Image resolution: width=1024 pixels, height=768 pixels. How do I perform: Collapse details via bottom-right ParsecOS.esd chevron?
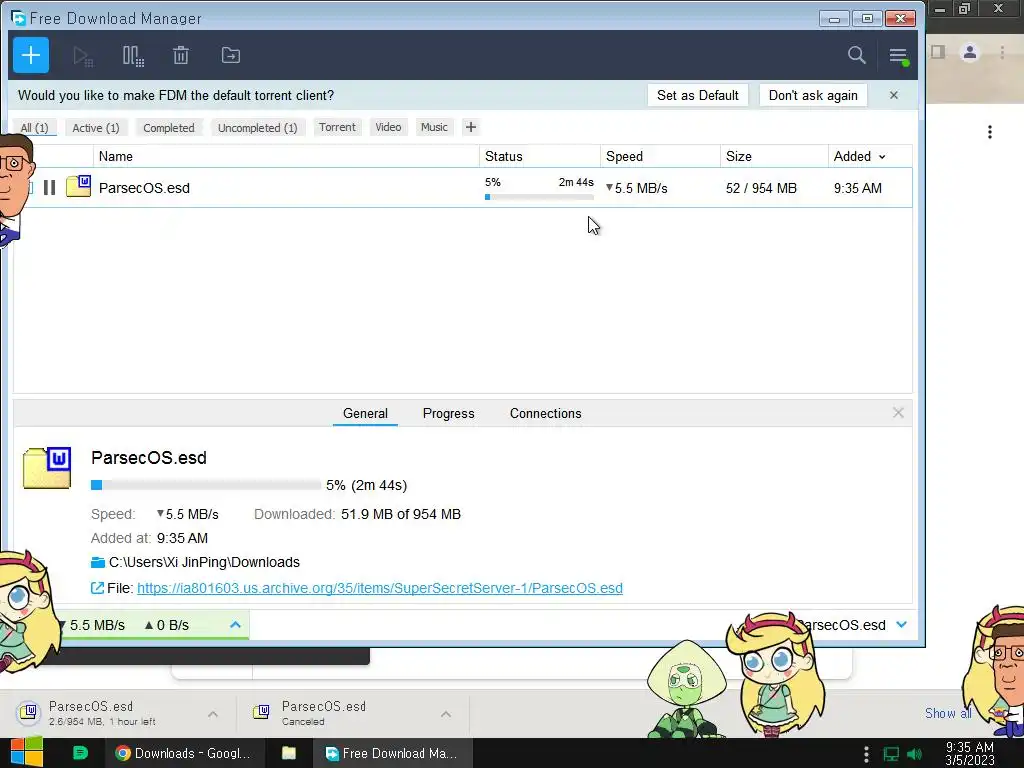902,624
